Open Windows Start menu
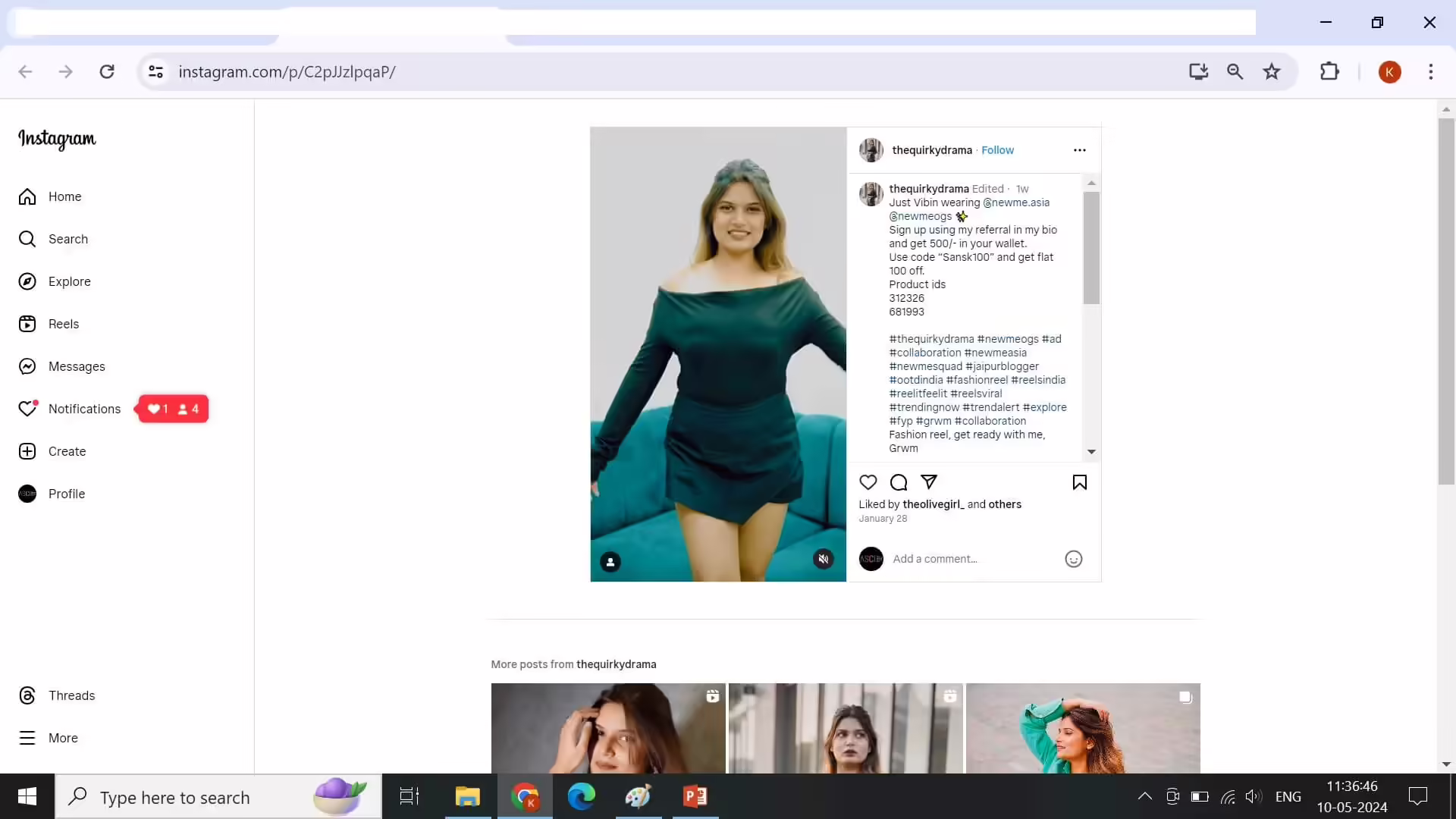Image resolution: width=1456 pixels, height=819 pixels. pos(27,796)
